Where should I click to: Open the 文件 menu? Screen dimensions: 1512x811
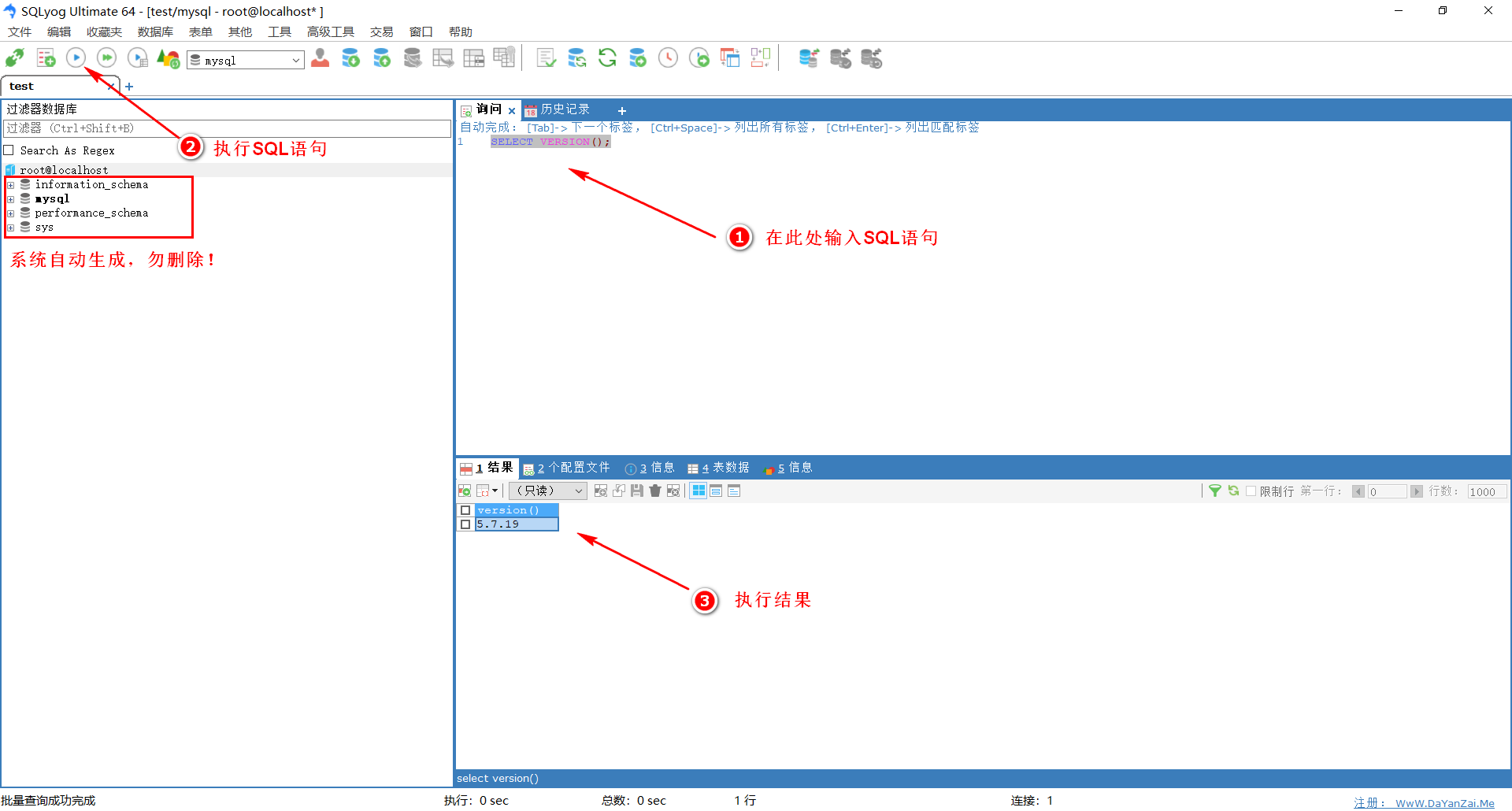coord(20,31)
